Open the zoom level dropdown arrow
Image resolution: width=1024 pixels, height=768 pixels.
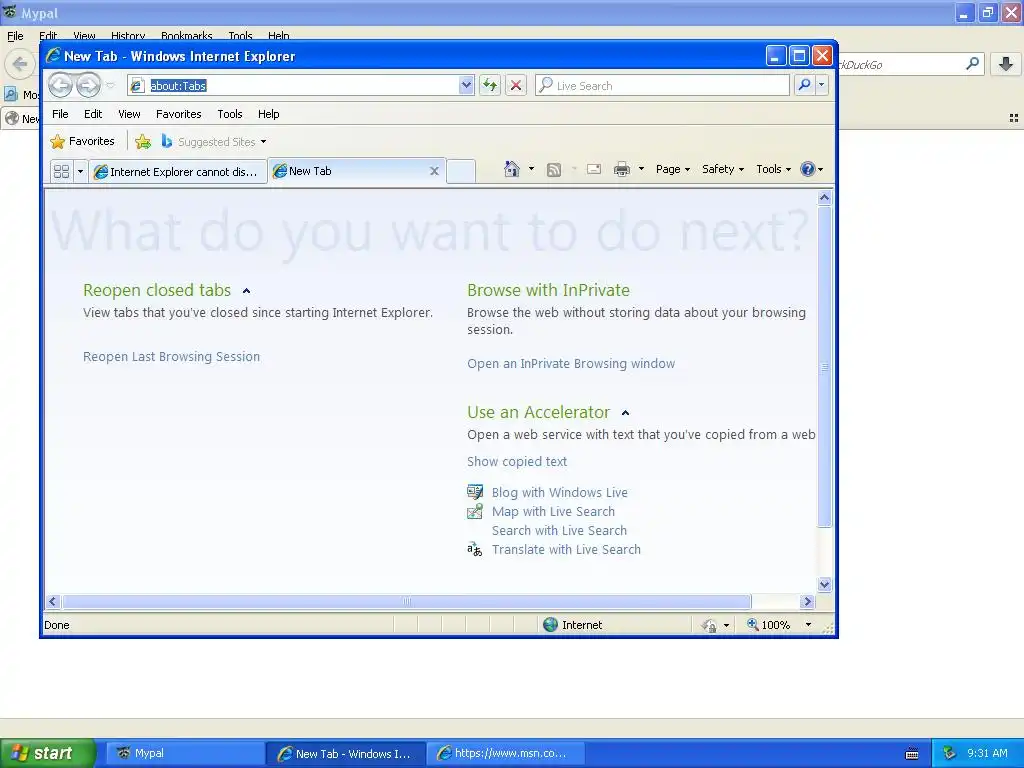(808, 625)
